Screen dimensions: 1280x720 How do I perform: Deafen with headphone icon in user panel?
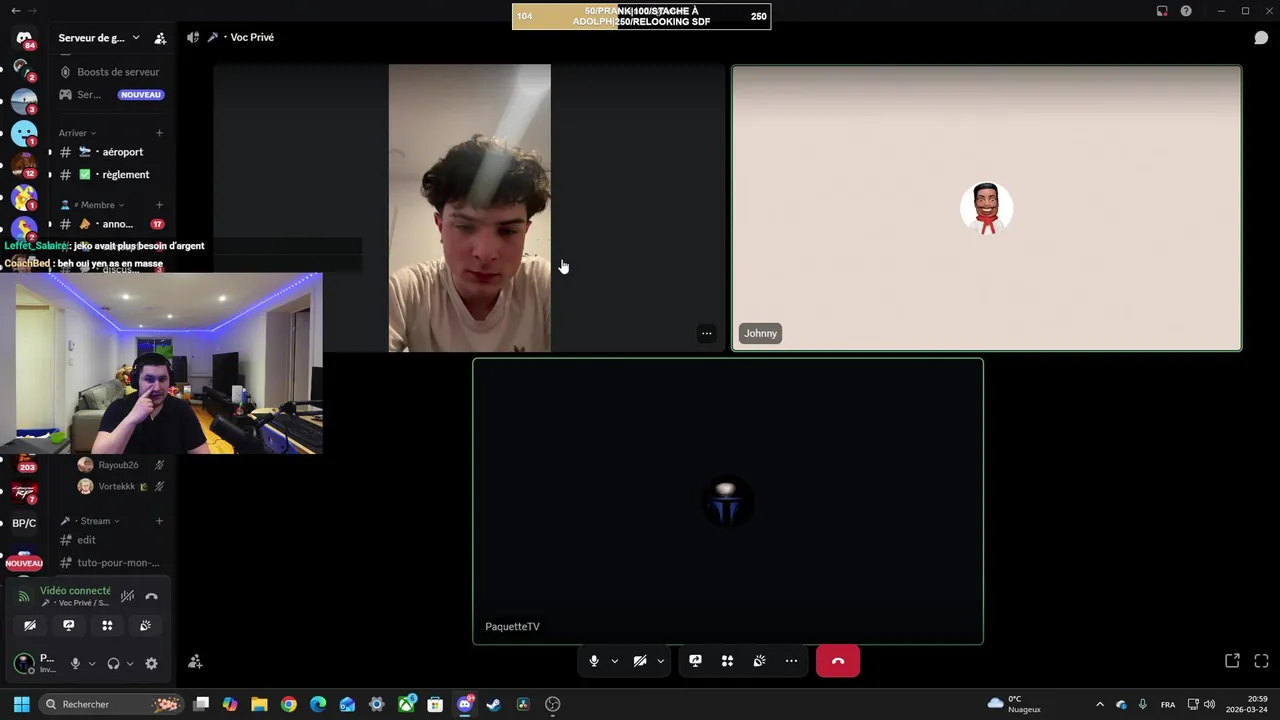(113, 663)
